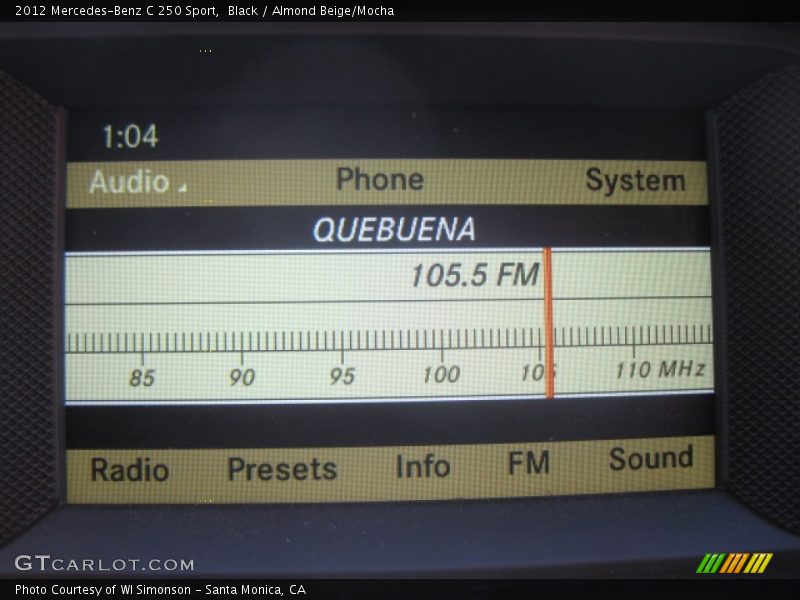Screen dimensions: 800x600
Task: Choose the FM band option
Action: [x=528, y=463]
